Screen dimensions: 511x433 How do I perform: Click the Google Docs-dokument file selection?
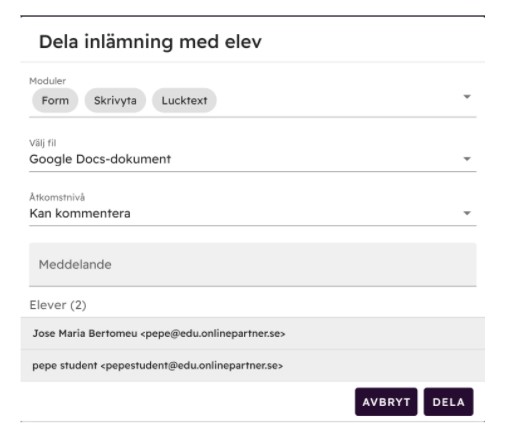pos(100,159)
